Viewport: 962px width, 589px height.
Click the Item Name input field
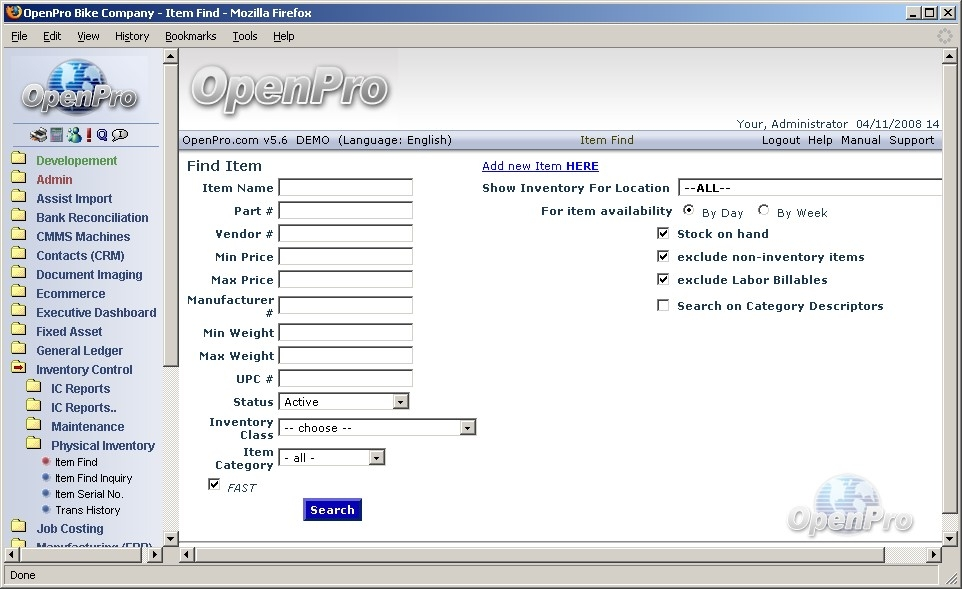pyautogui.click(x=345, y=188)
